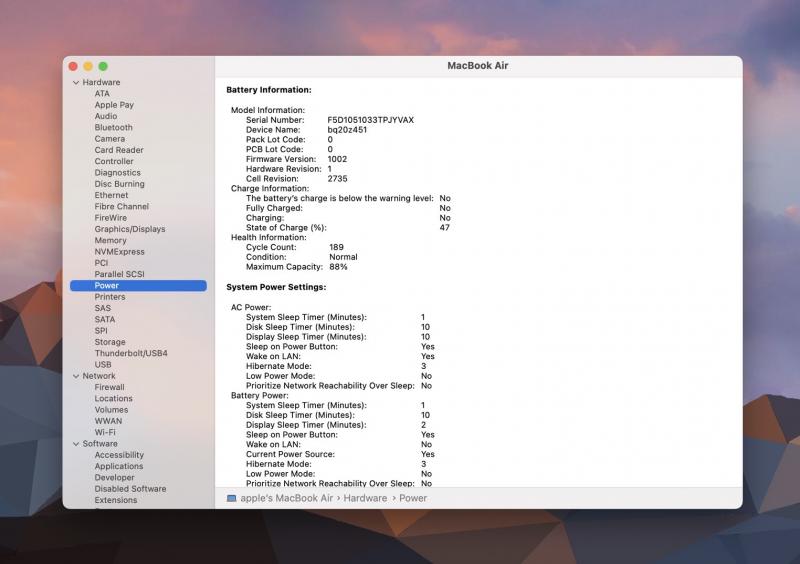Click the Hardware category label
Screen dimensions: 800x564
click(x=102, y=83)
